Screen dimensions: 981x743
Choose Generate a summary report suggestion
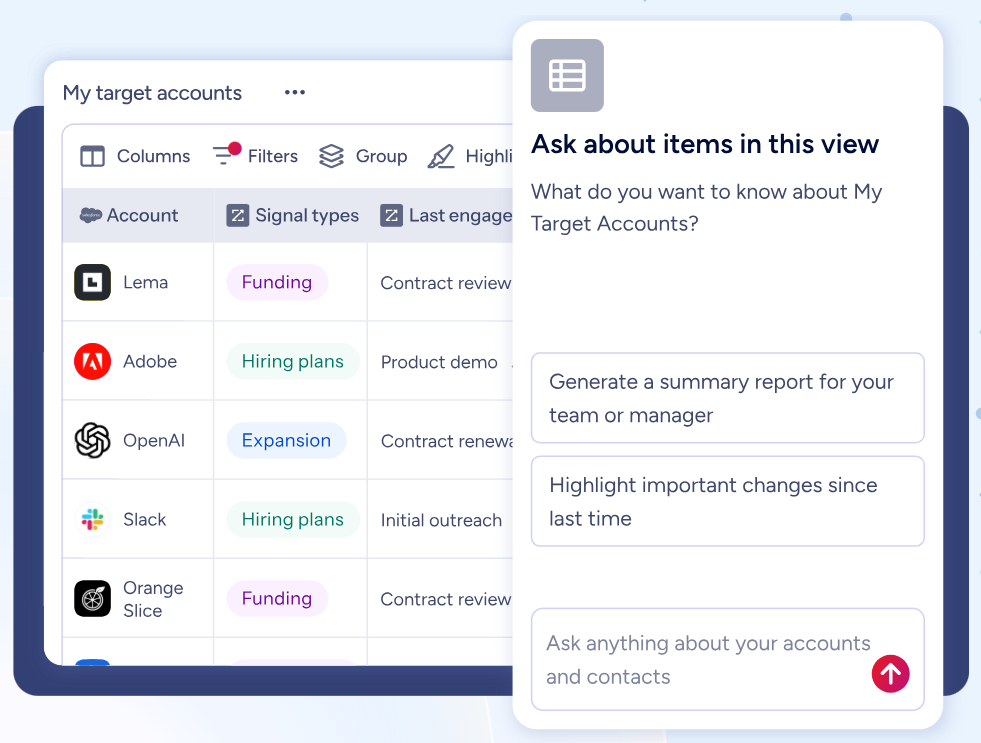click(728, 398)
